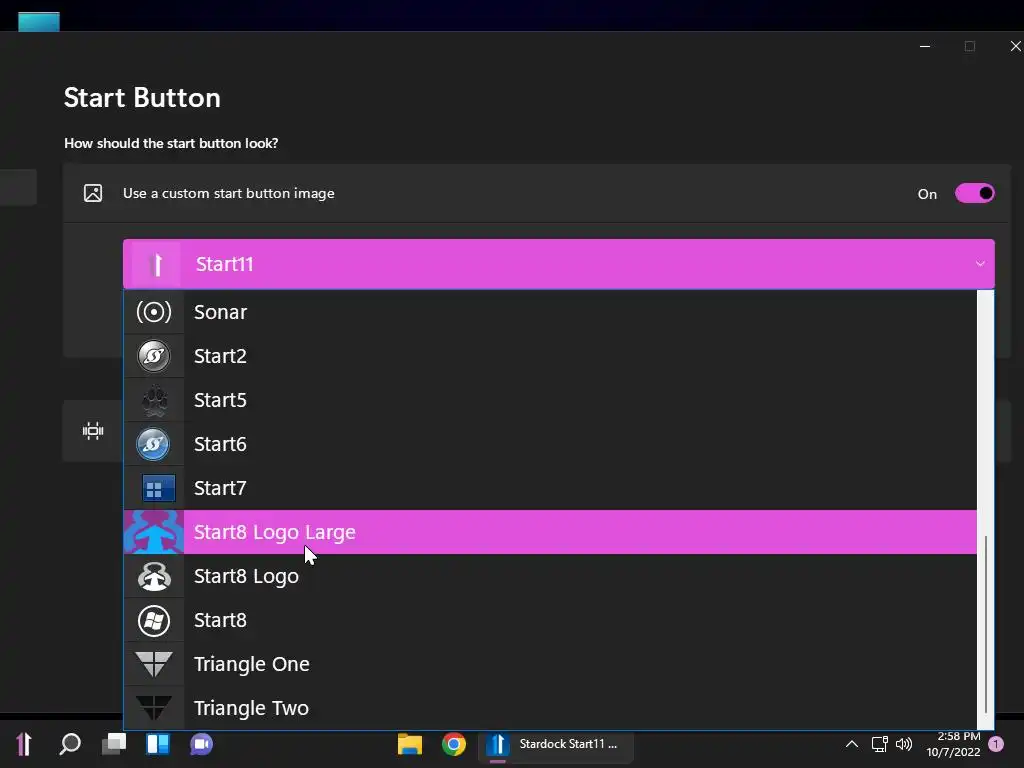
Task: Click the alignment icon beside the dropdown list
Action: pyautogui.click(x=93, y=431)
